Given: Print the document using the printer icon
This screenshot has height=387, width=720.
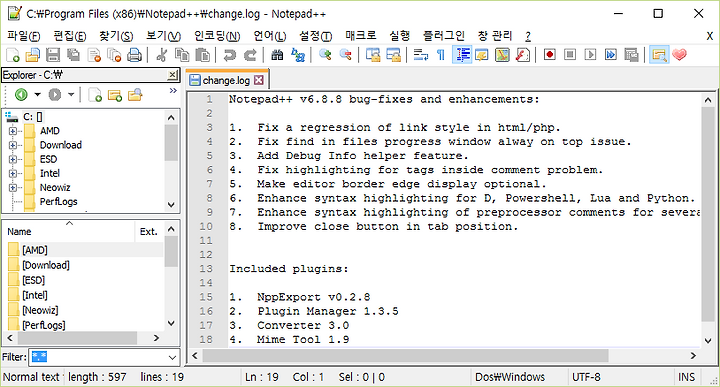Looking at the screenshot, I should (134, 55).
